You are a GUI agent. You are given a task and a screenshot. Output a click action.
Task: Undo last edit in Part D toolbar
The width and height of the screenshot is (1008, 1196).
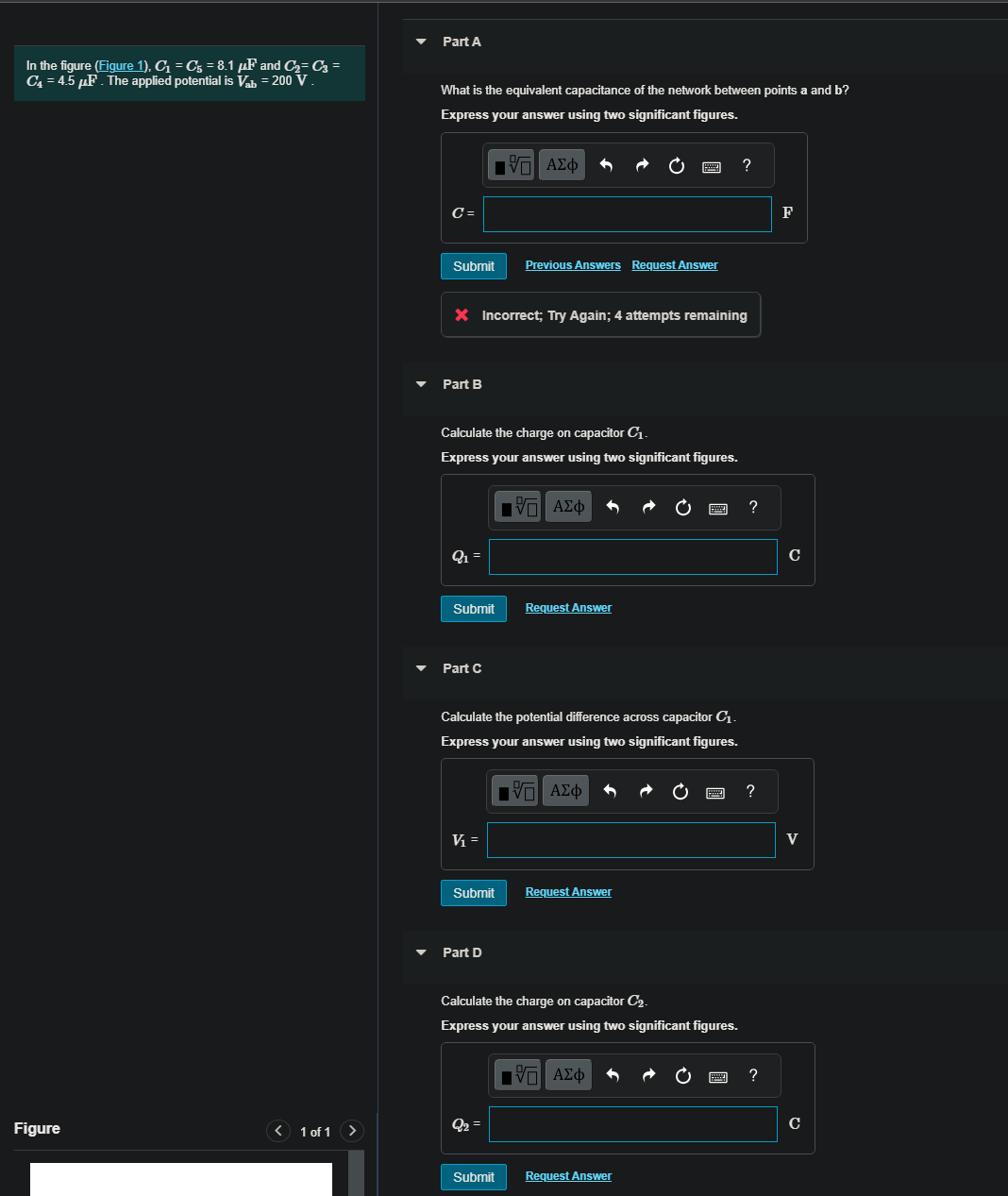[x=613, y=1076]
